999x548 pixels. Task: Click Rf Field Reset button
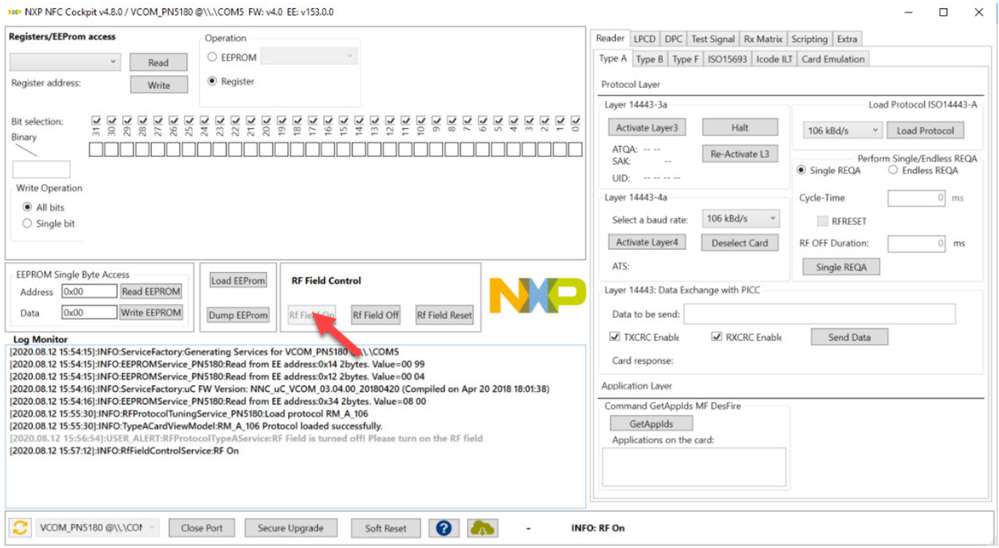pyautogui.click(x=444, y=315)
